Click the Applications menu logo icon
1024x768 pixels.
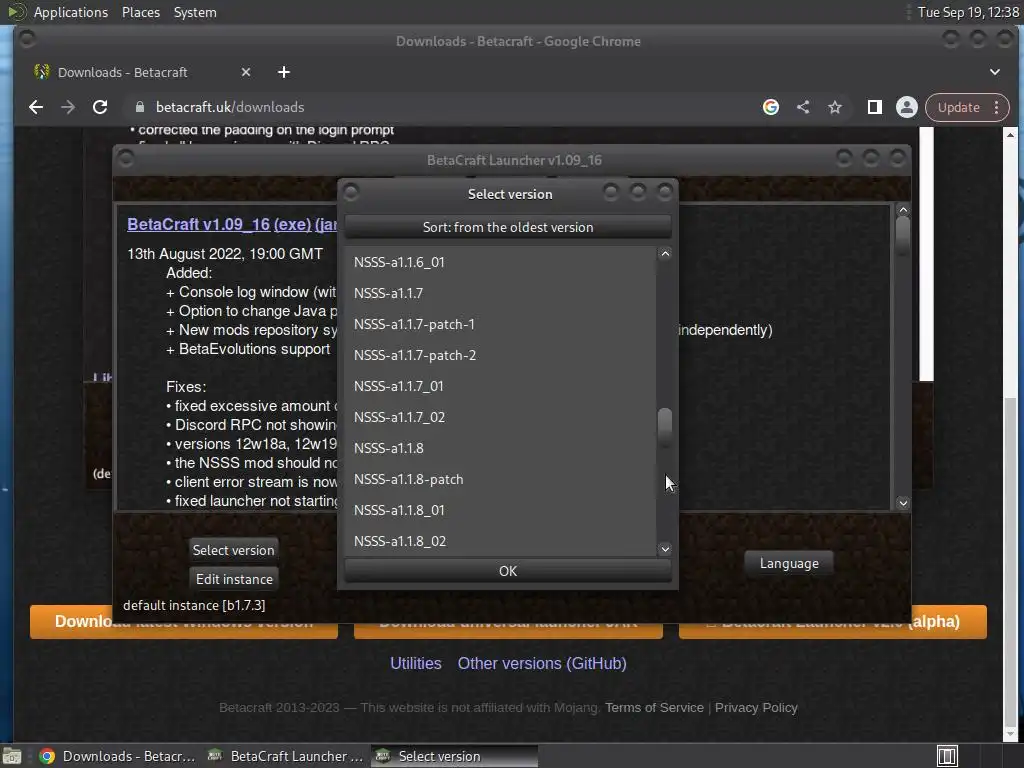(x=16, y=12)
